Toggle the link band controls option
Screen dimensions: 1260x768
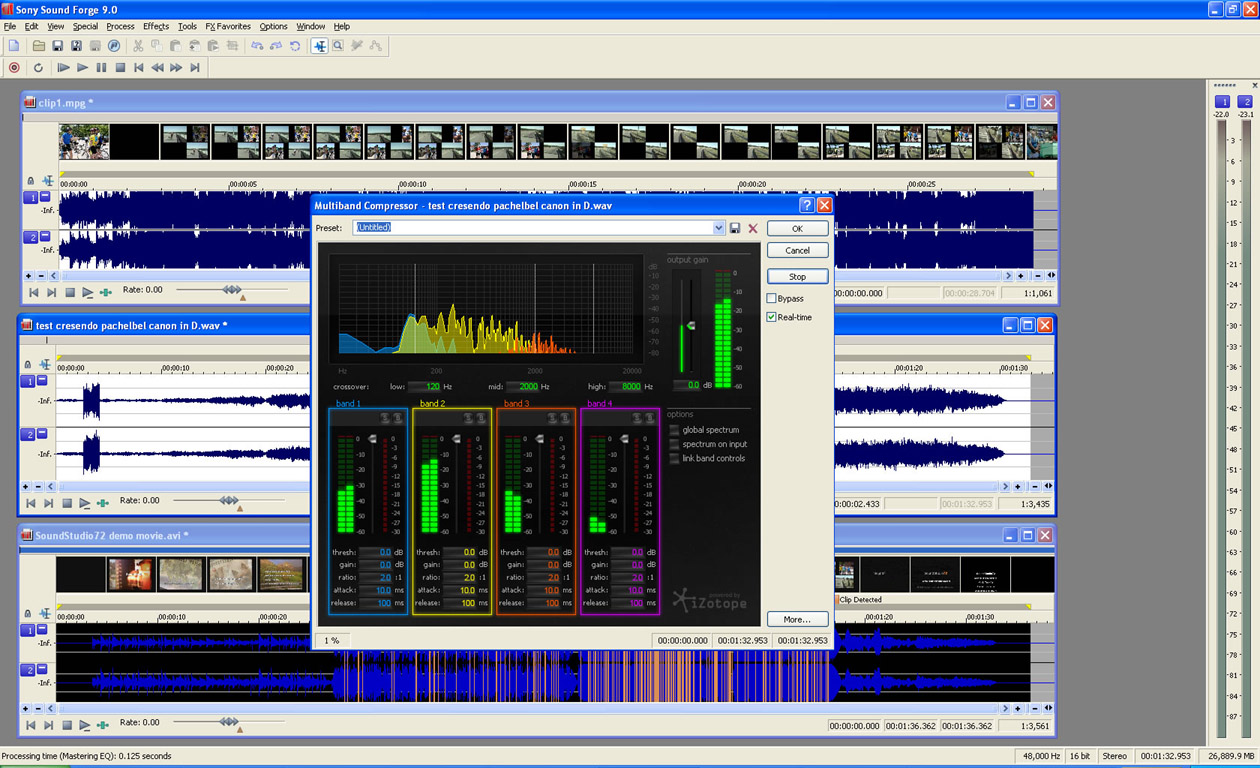coord(674,458)
